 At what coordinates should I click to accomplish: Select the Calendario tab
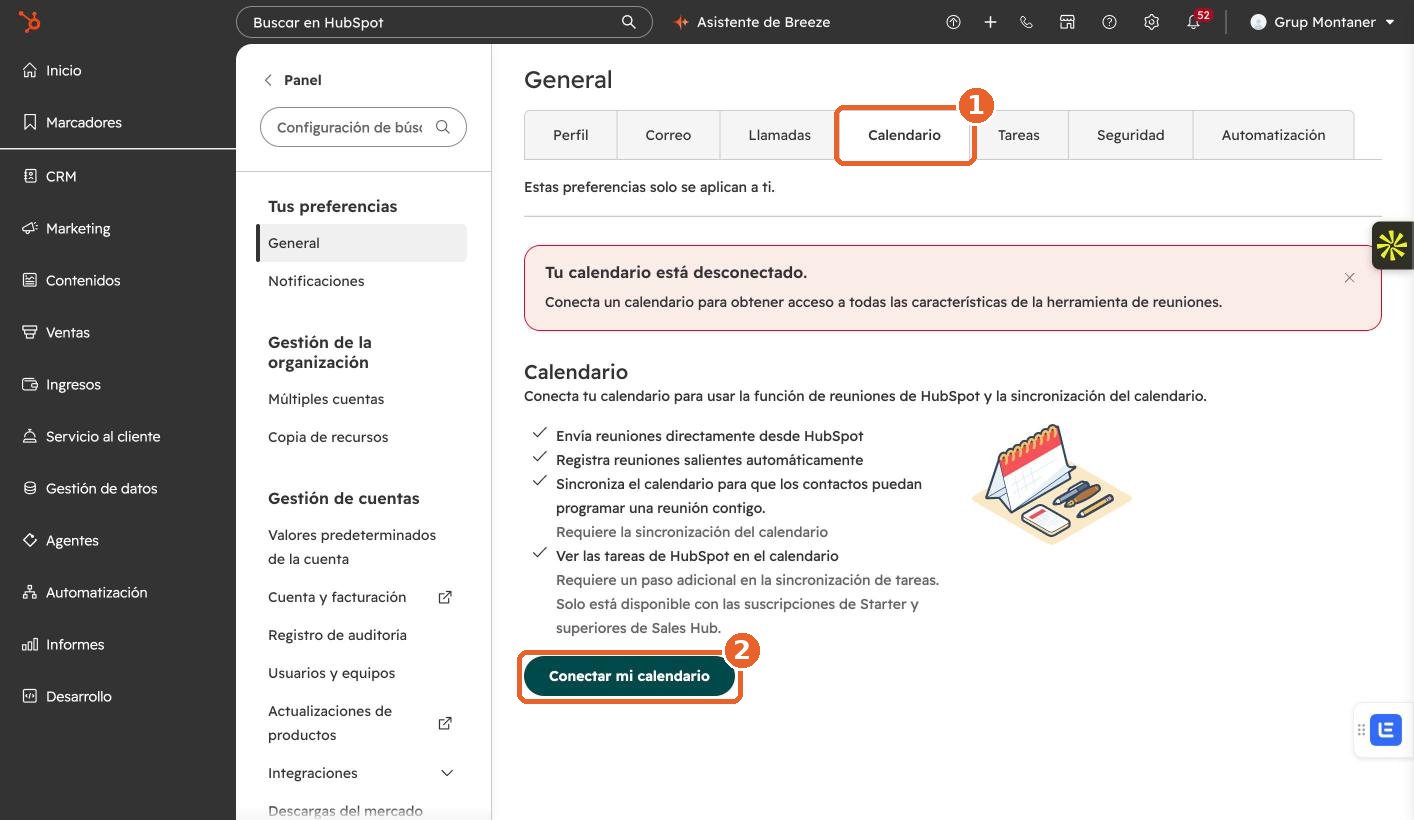(x=904, y=135)
